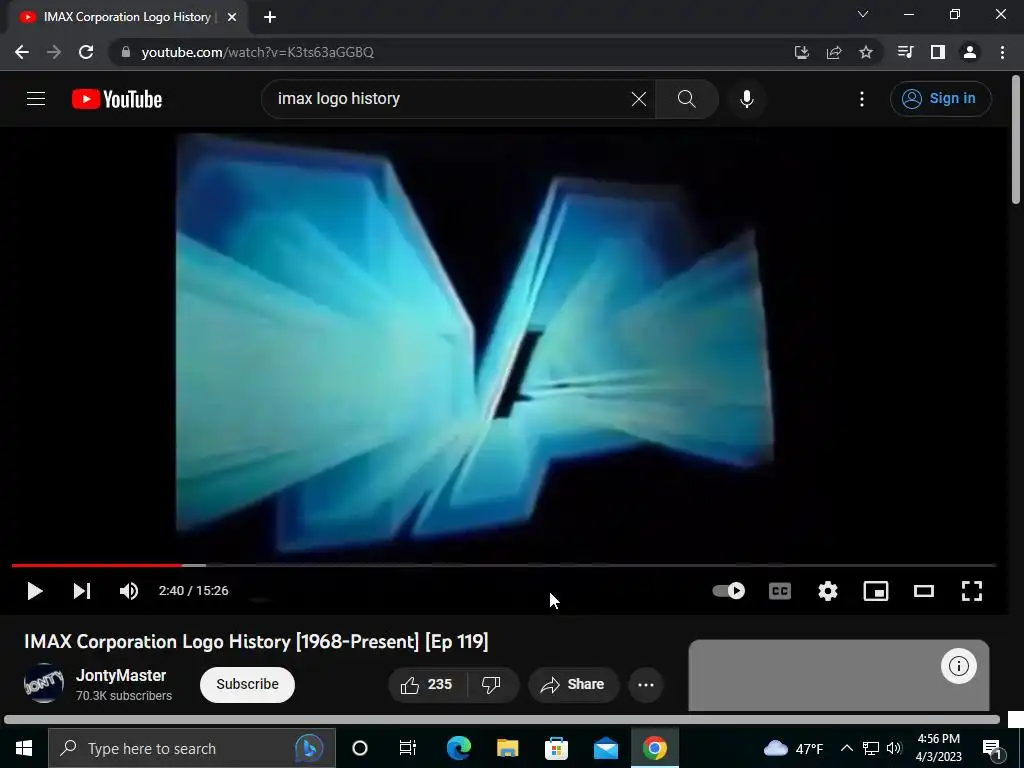Open Cortana circle in taskbar
This screenshot has width=1024, height=768.
point(360,748)
